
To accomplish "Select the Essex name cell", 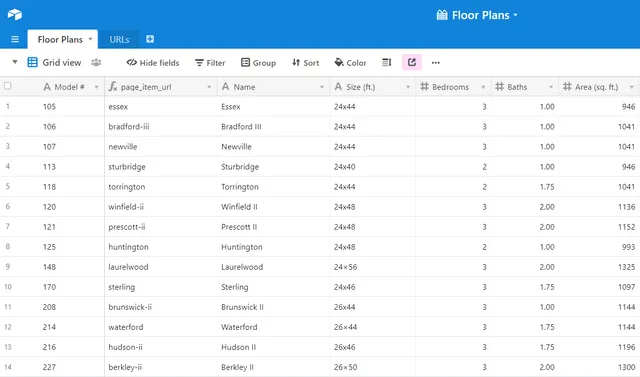I will [x=273, y=106].
